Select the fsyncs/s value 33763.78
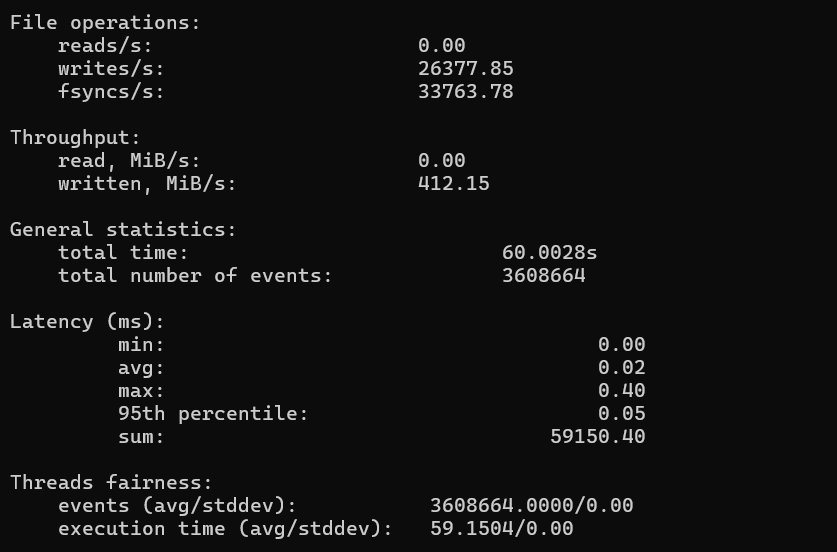The height and width of the screenshot is (552, 837). coord(465,92)
